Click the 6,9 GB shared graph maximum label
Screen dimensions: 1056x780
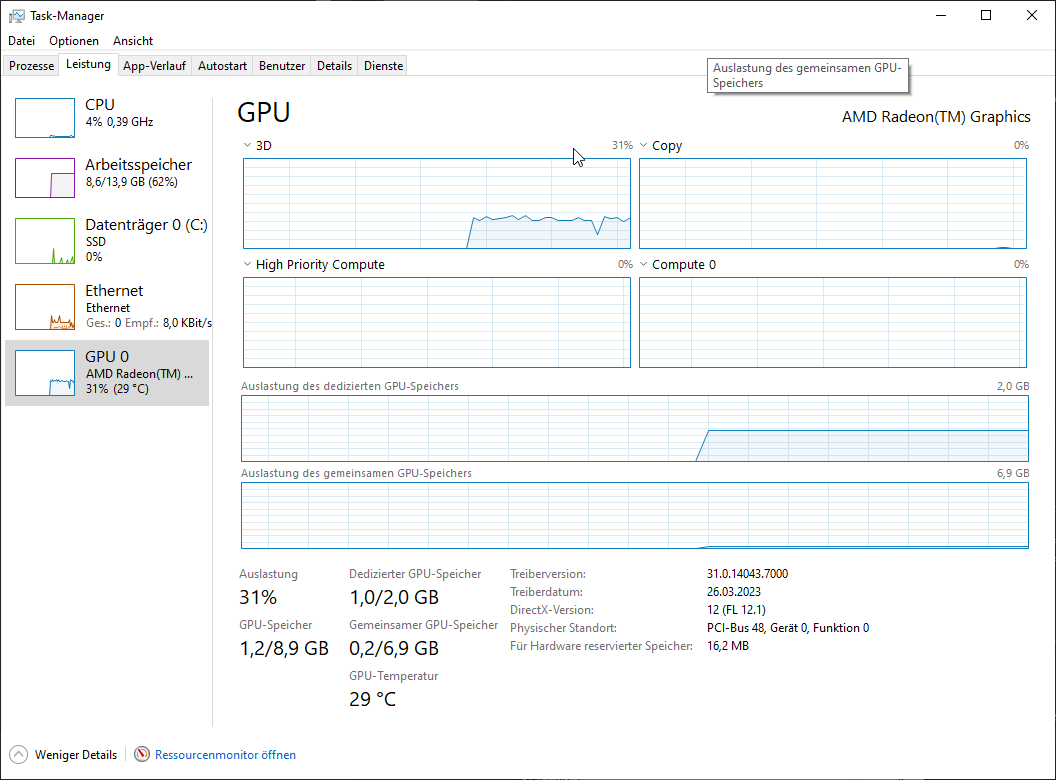1013,474
